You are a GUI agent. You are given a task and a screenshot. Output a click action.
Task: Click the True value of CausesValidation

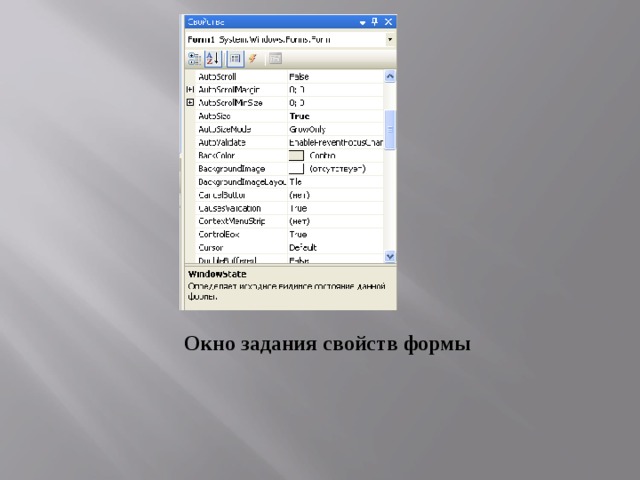point(298,208)
